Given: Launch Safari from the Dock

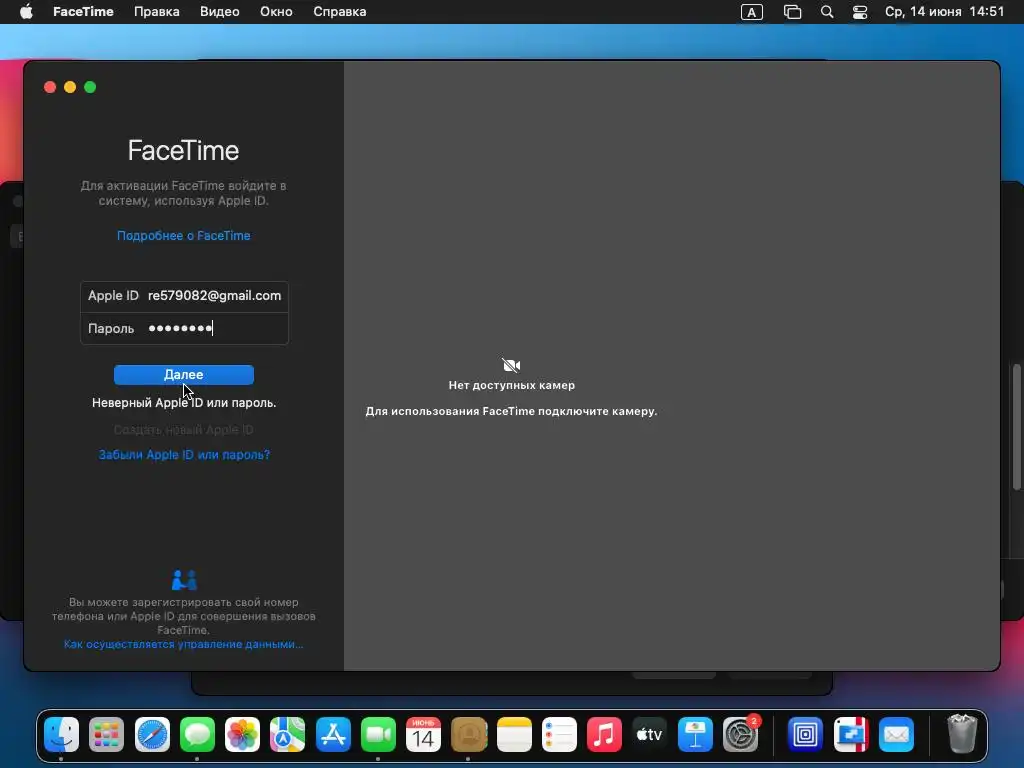Looking at the screenshot, I should pos(152,734).
